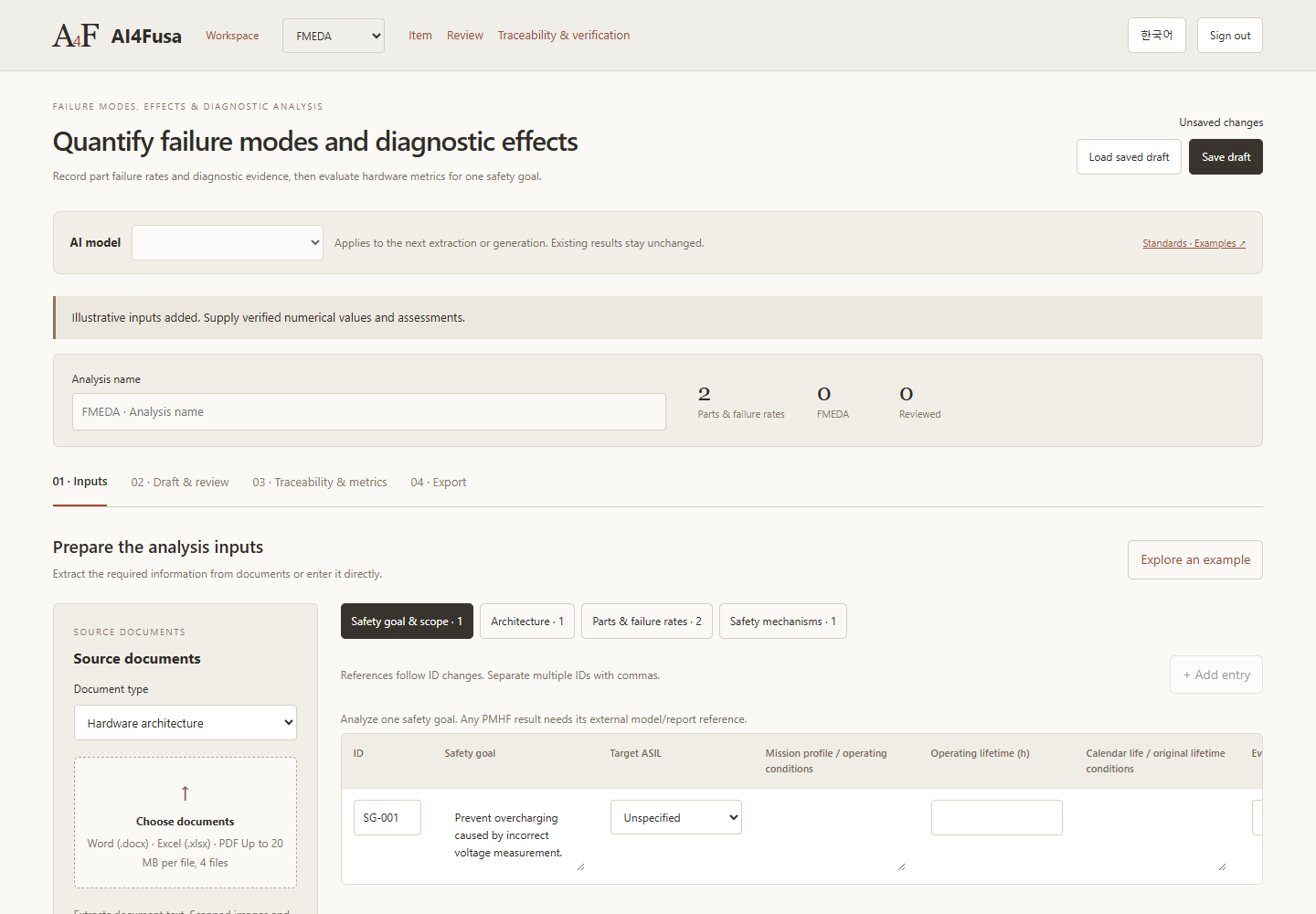
Task: Click the Add entry button
Action: (x=1216, y=675)
